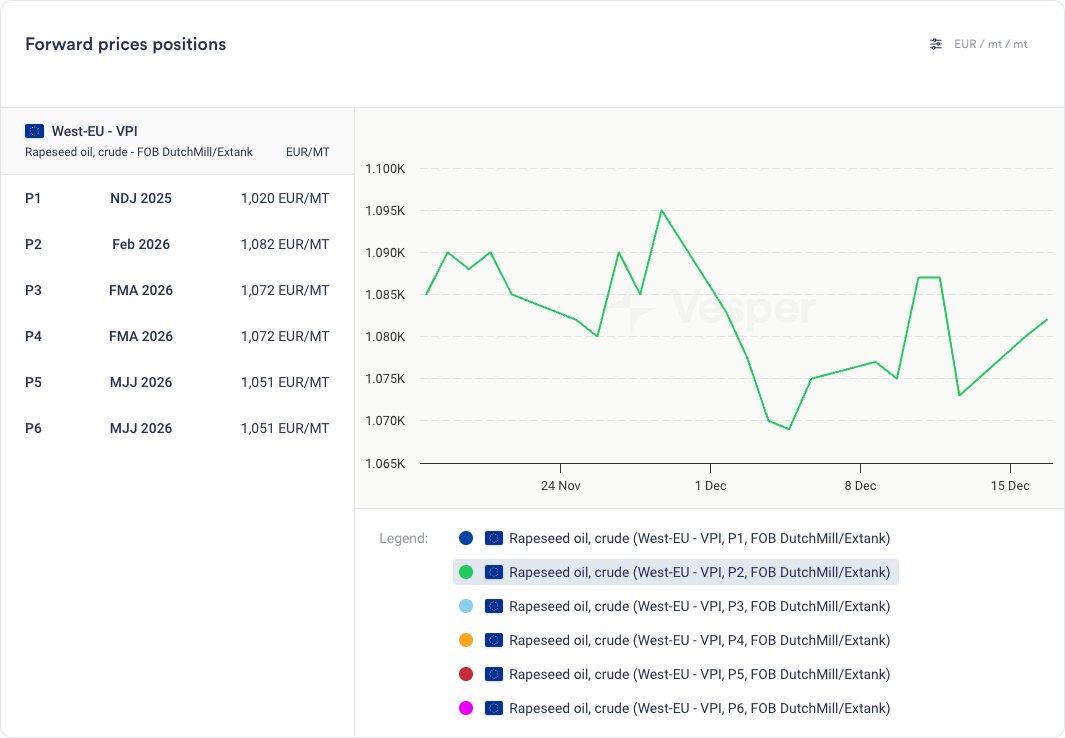Click the orange P4 color dot
Viewport: 1065px width, 738px height.
coord(465,640)
